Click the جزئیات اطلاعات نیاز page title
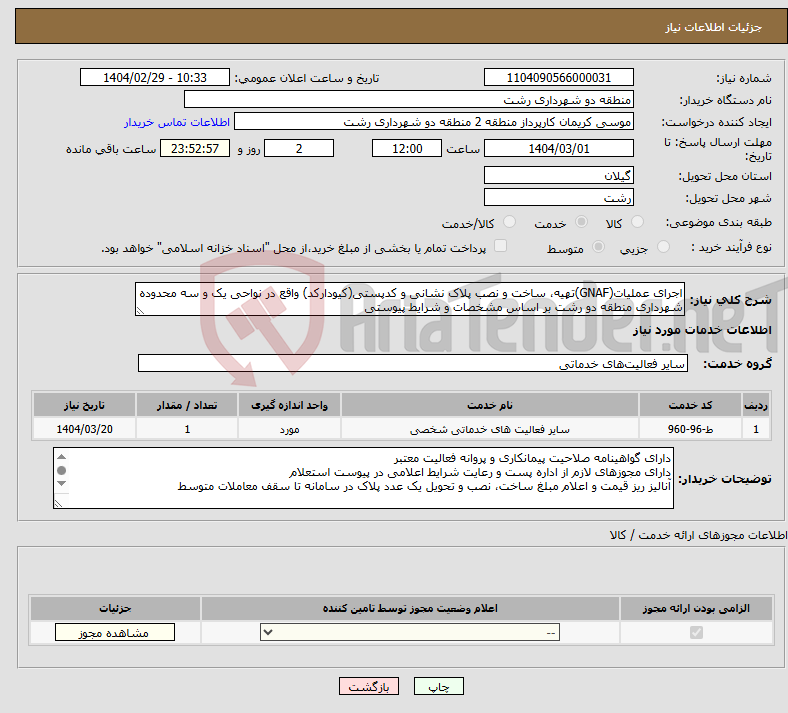The width and height of the screenshot is (788, 713). [714, 27]
